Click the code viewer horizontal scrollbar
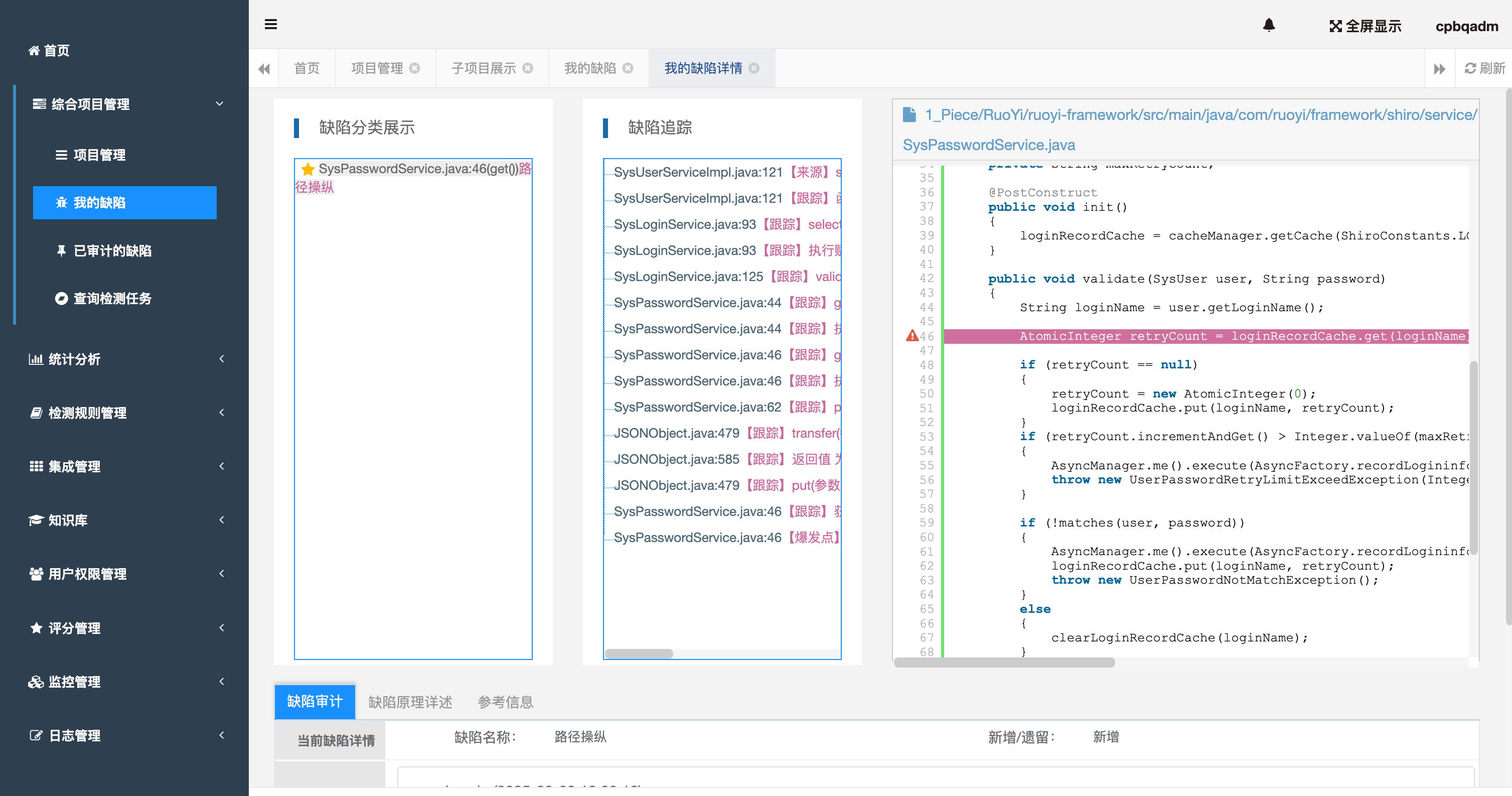This screenshot has height=796, width=1512. 1004,662
